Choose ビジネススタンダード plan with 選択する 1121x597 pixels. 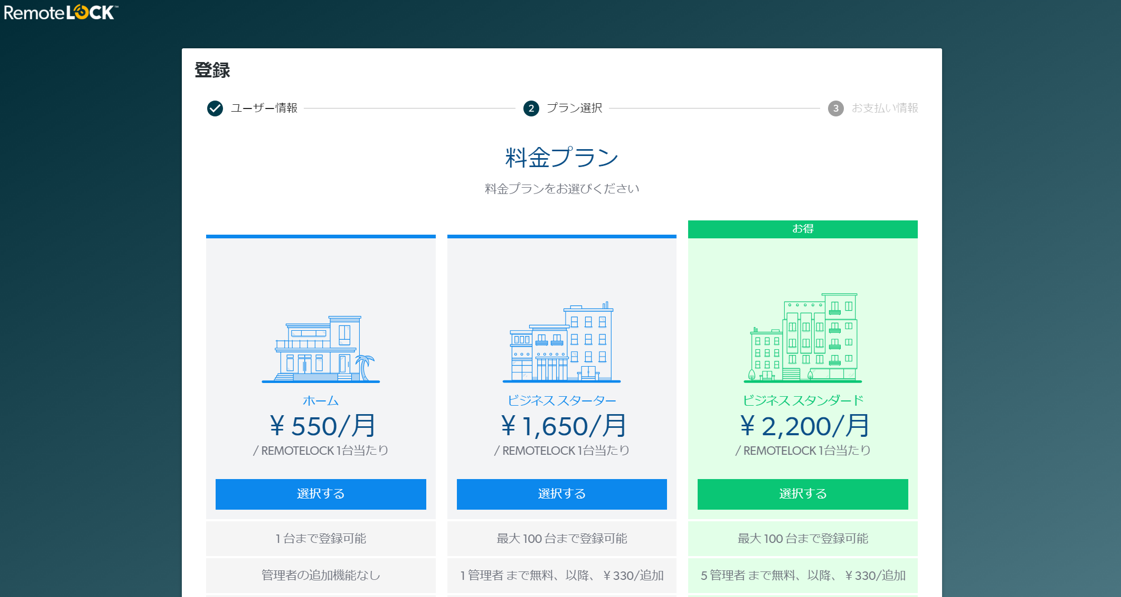click(x=803, y=494)
